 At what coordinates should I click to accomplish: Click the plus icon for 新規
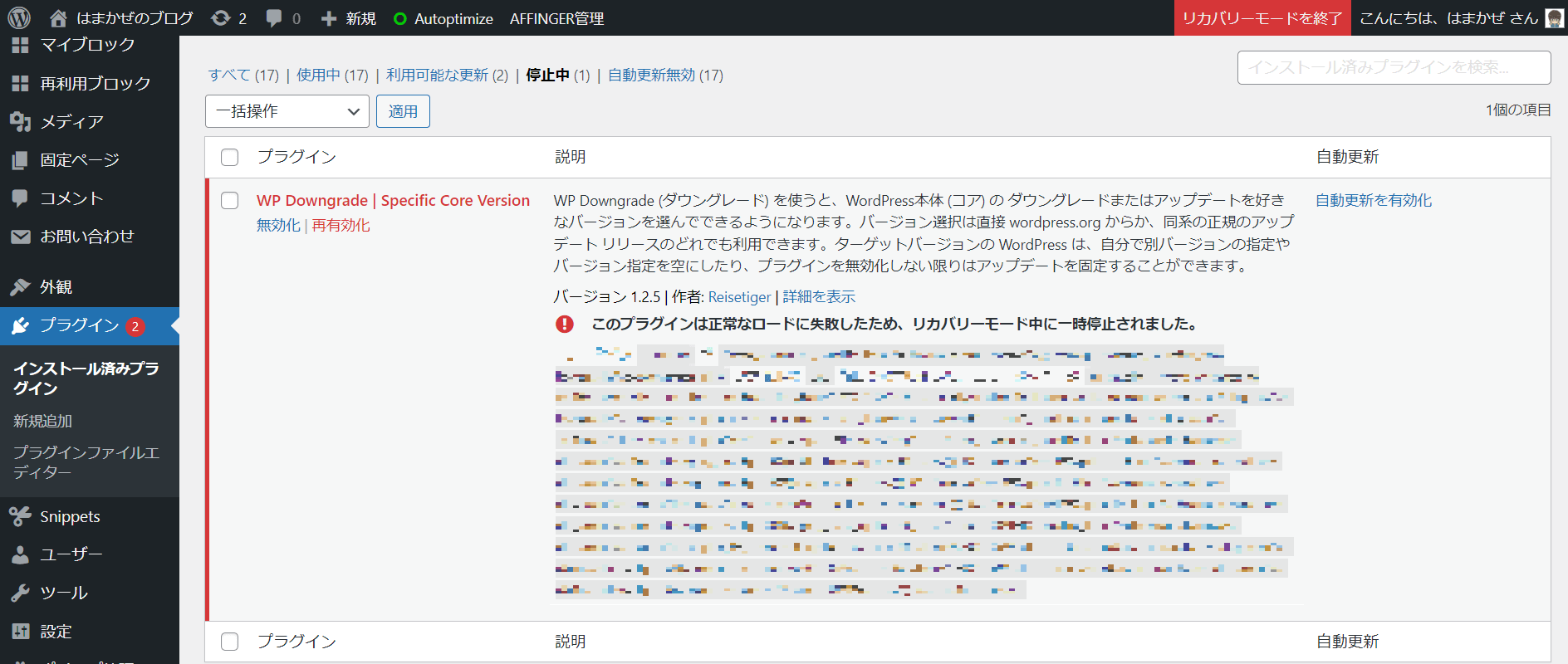329,18
